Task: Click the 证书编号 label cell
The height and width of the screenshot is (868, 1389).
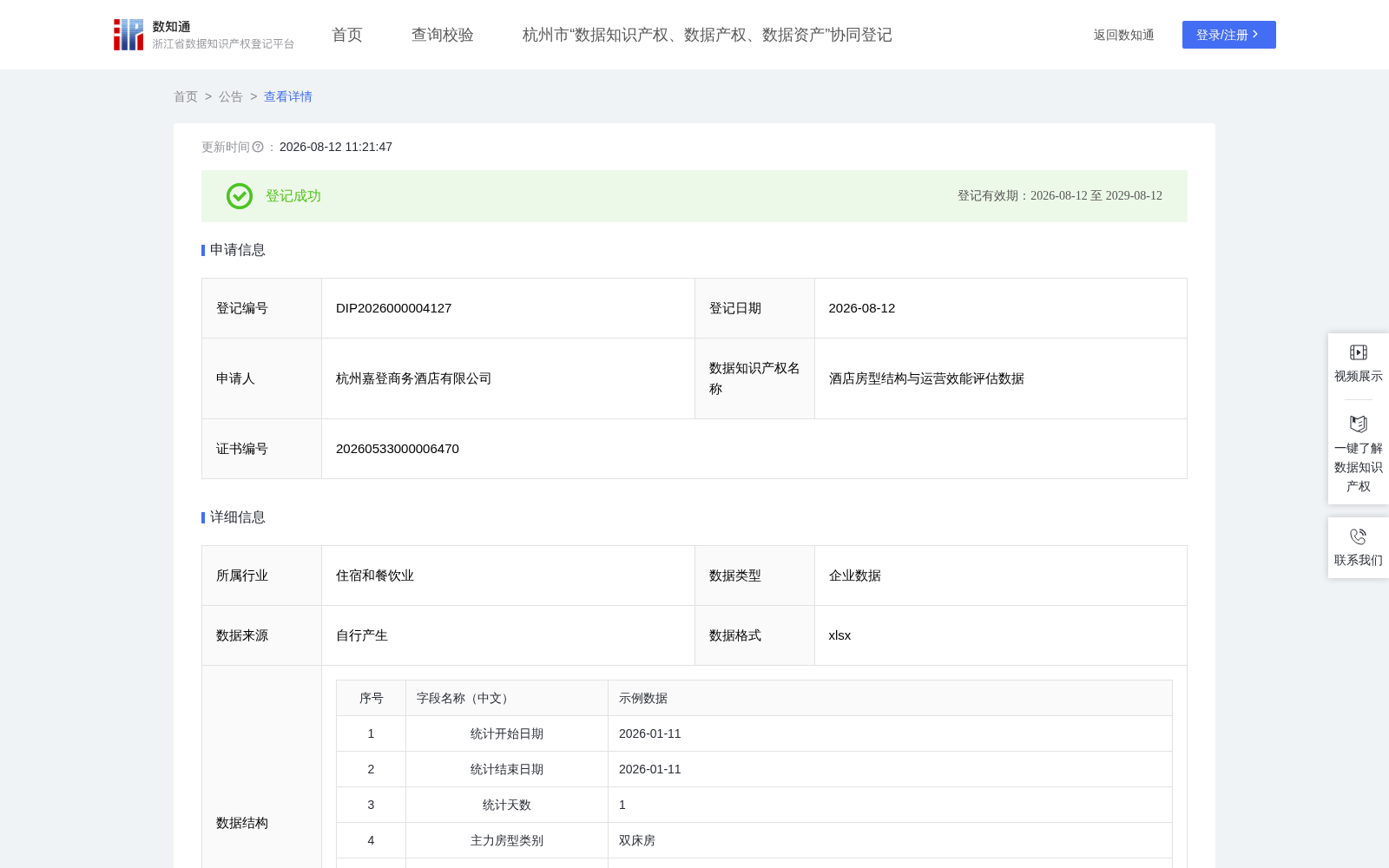Action: click(262, 449)
